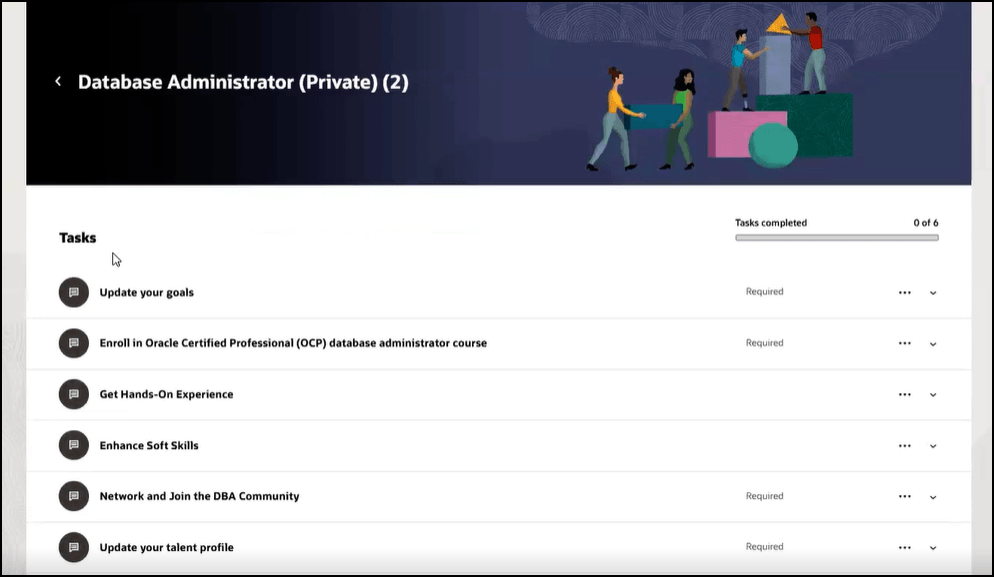
Task: Click the Enhance Soft Skills task icon
Action: coord(74,445)
